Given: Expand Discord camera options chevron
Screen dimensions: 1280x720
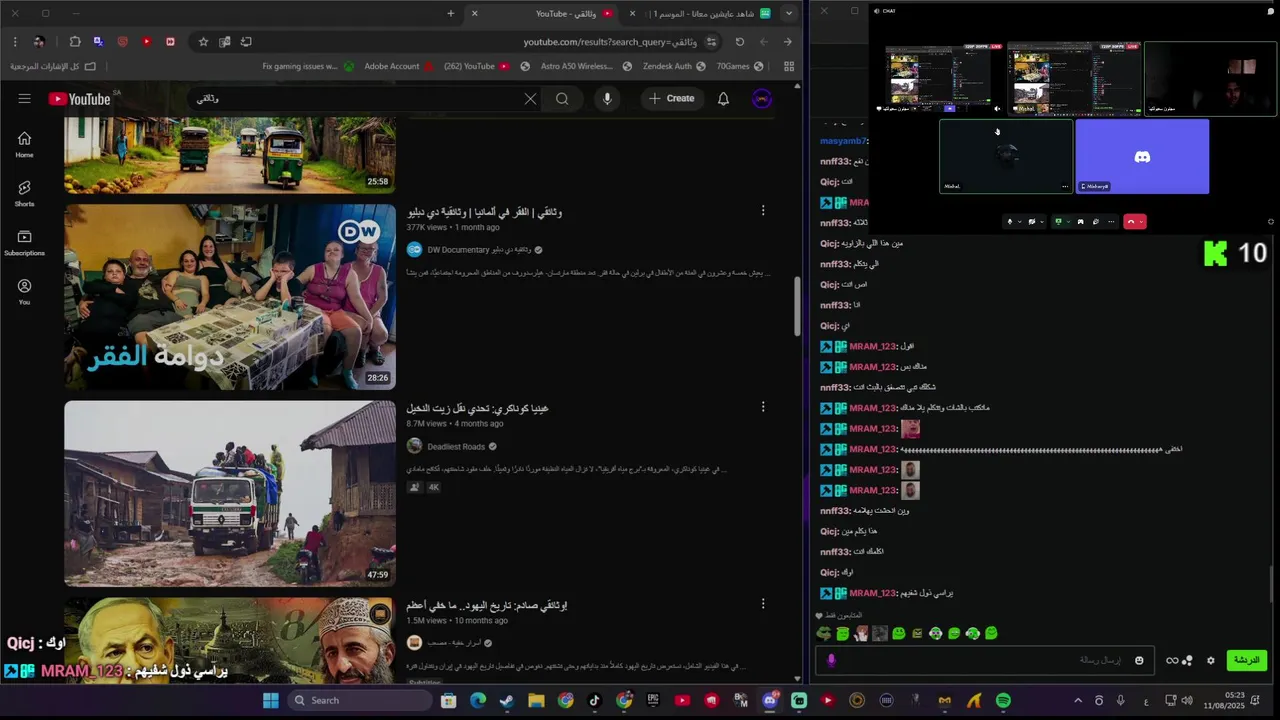Looking at the screenshot, I should pos(1042,222).
